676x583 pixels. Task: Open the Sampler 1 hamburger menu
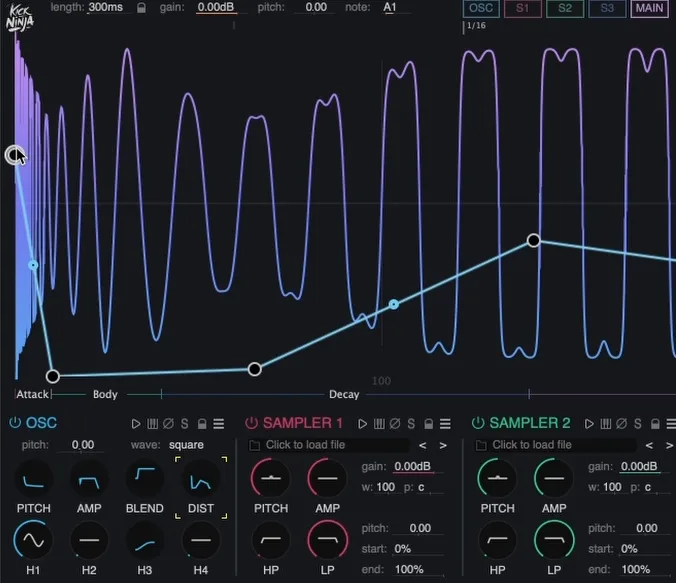tap(445, 424)
